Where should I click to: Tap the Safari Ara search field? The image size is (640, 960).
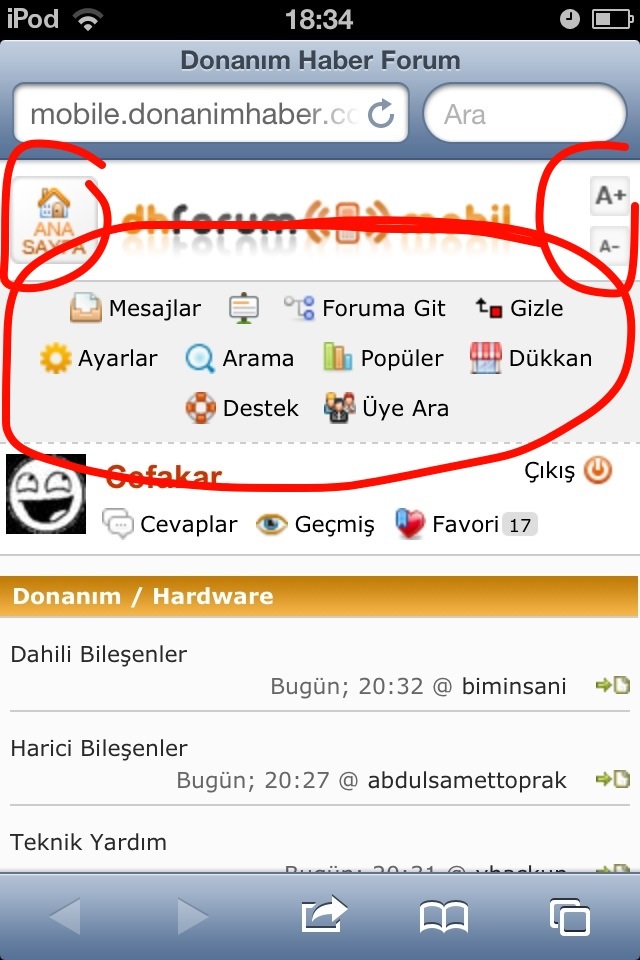[525, 113]
